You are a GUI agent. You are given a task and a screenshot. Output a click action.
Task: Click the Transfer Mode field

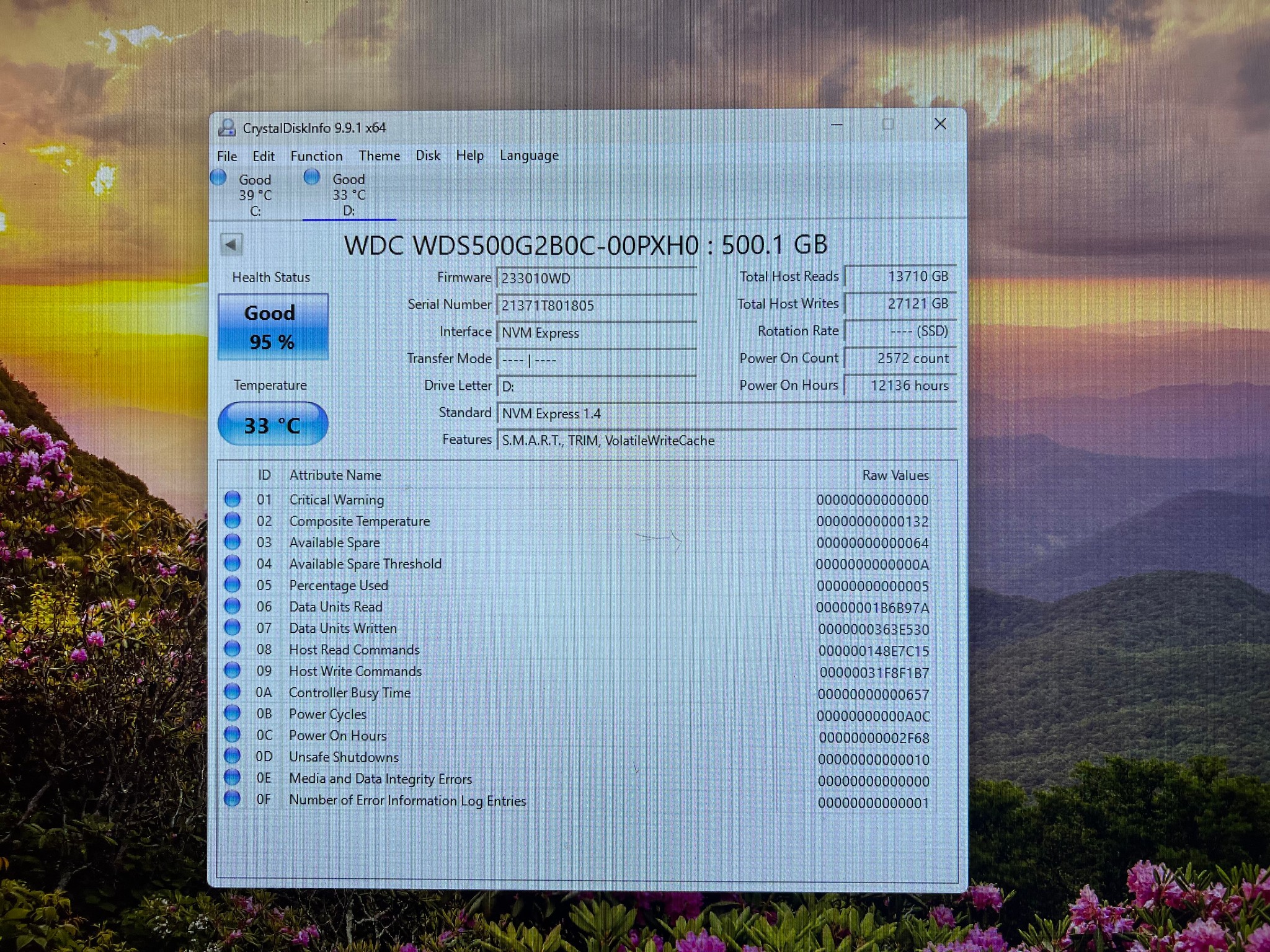click(597, 359)
